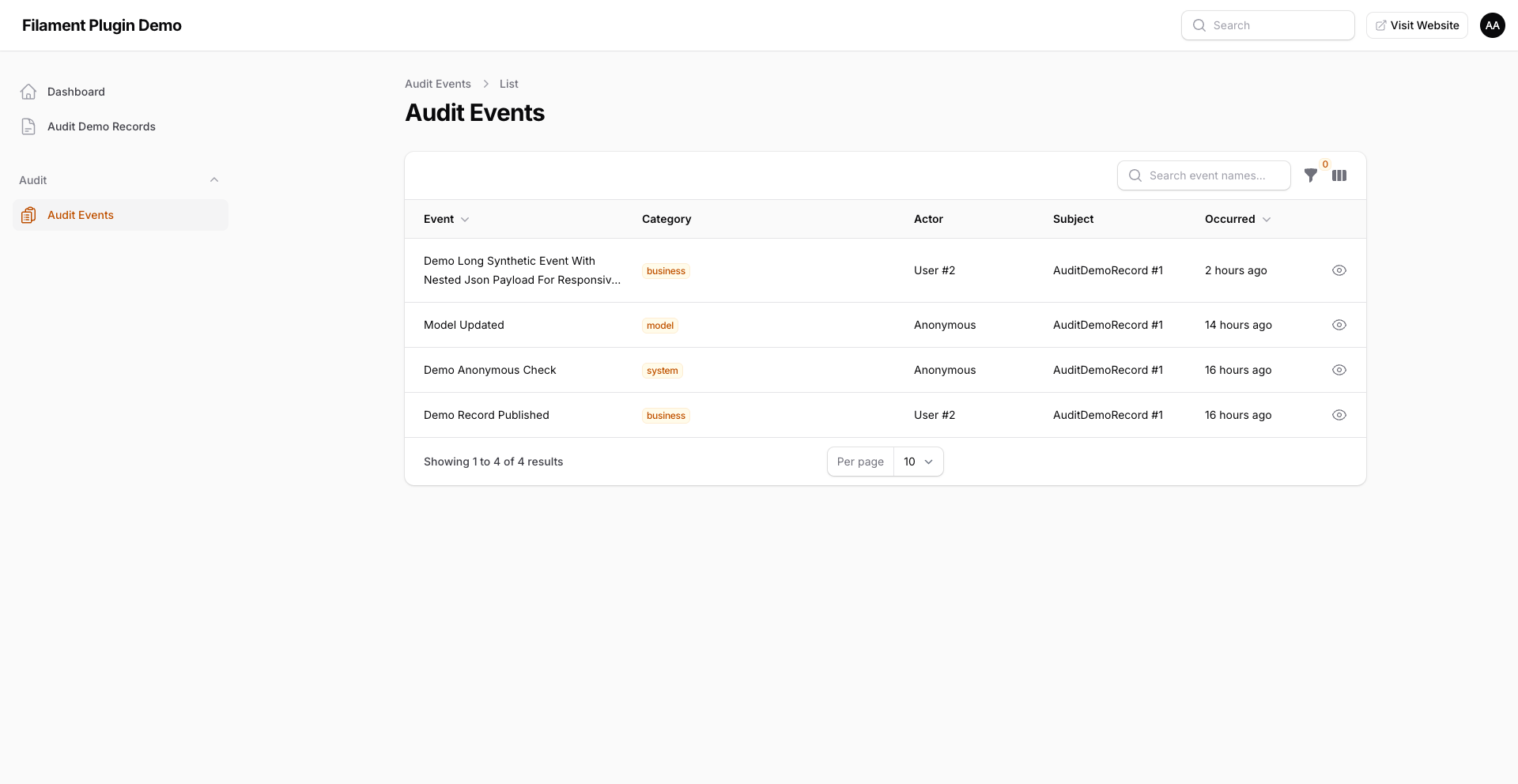The width and height of the screenshot is (1518, 784).
Task: Sort the table by Occurred column
Action: point(1238,219)
